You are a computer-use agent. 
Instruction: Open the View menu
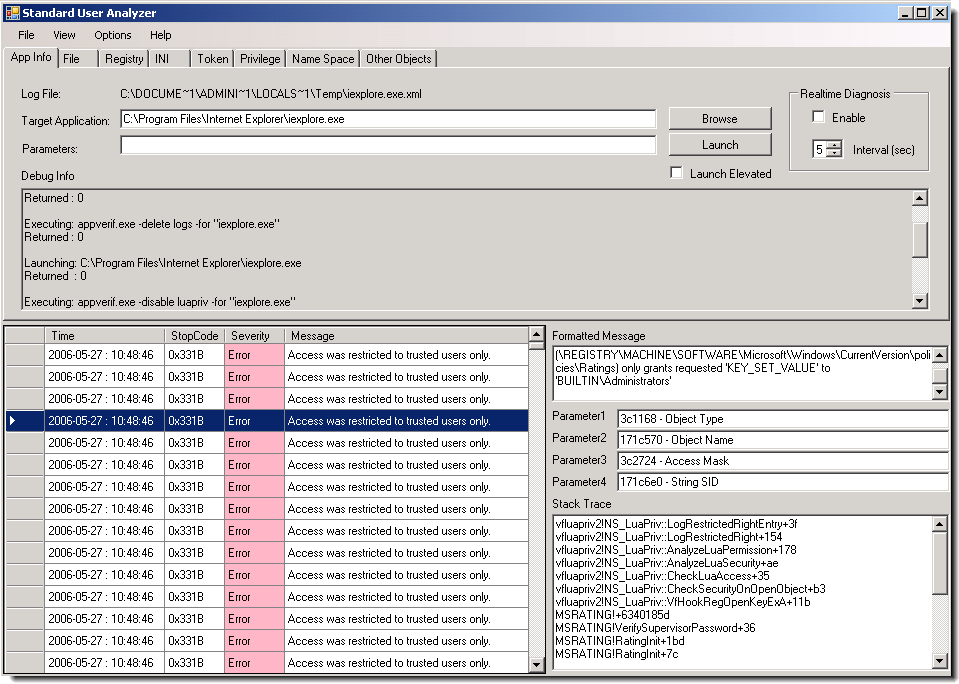[64, 35]
